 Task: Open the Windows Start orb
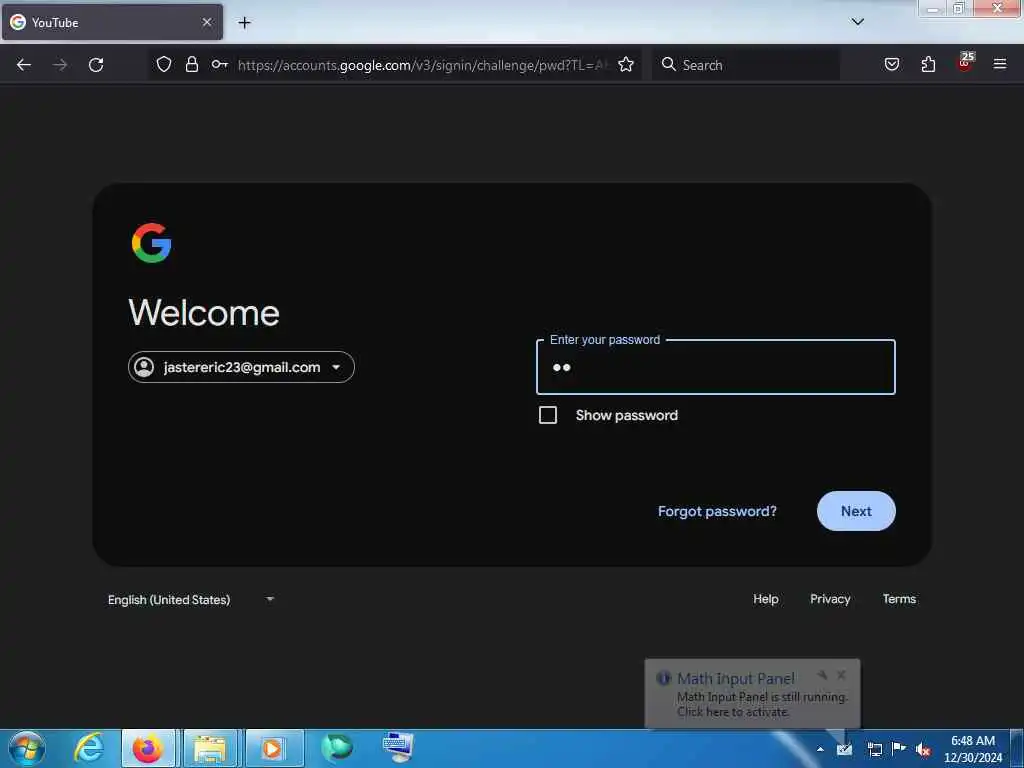point(27,748)
